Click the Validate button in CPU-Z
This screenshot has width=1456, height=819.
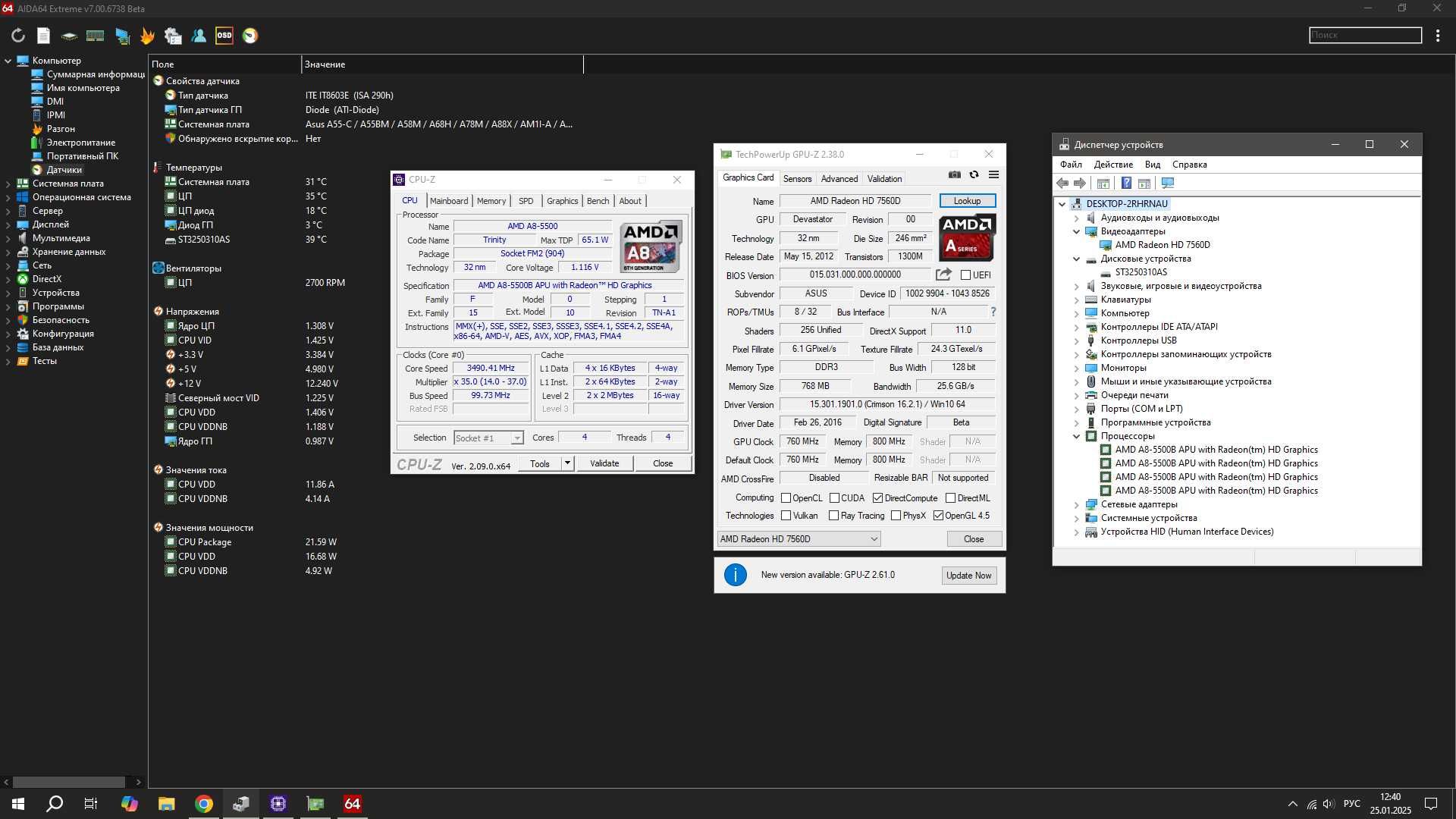point(604,463)
